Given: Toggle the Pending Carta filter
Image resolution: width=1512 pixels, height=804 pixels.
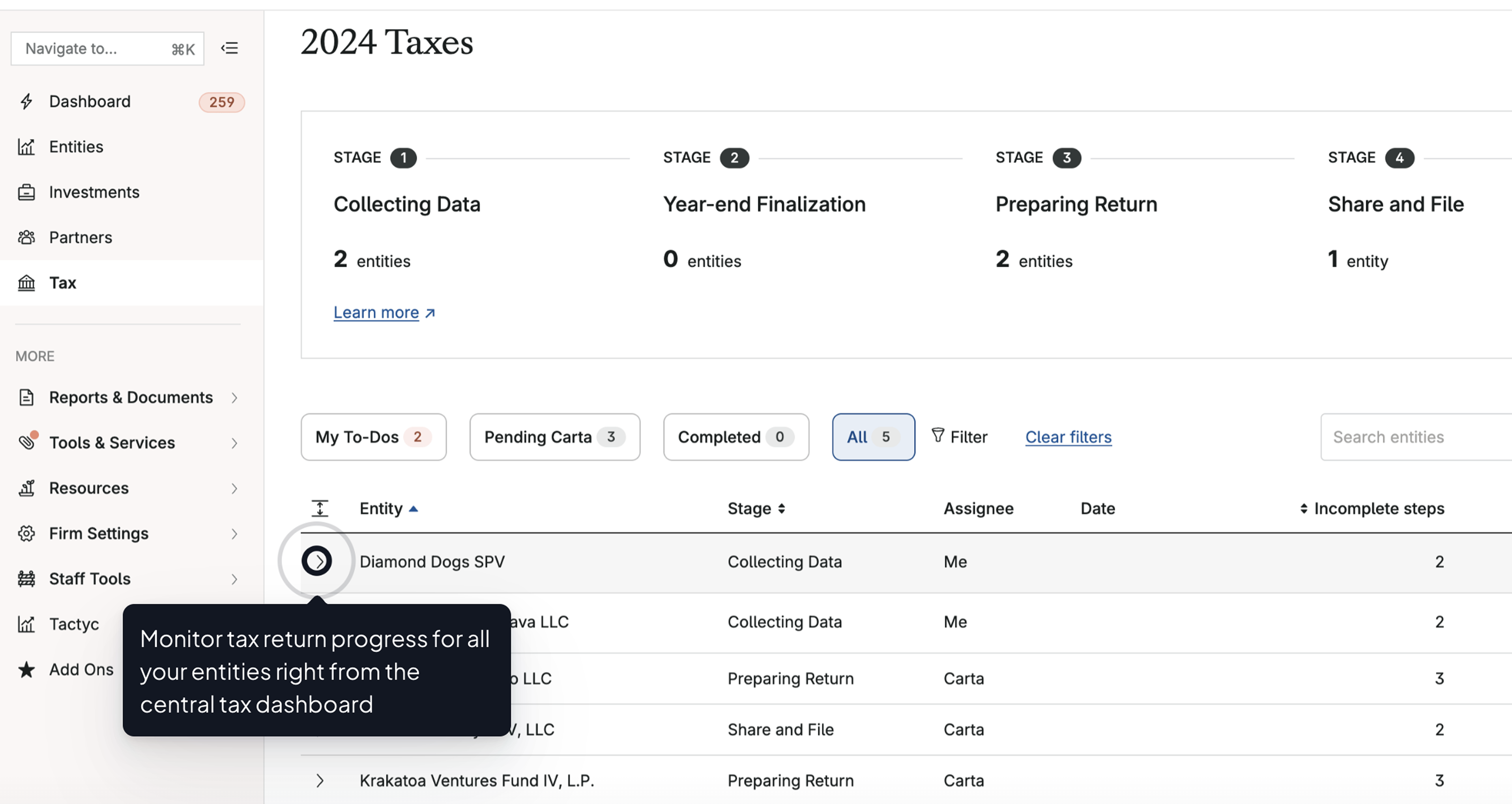Looking at the screenshot, I should coord(554,437).
